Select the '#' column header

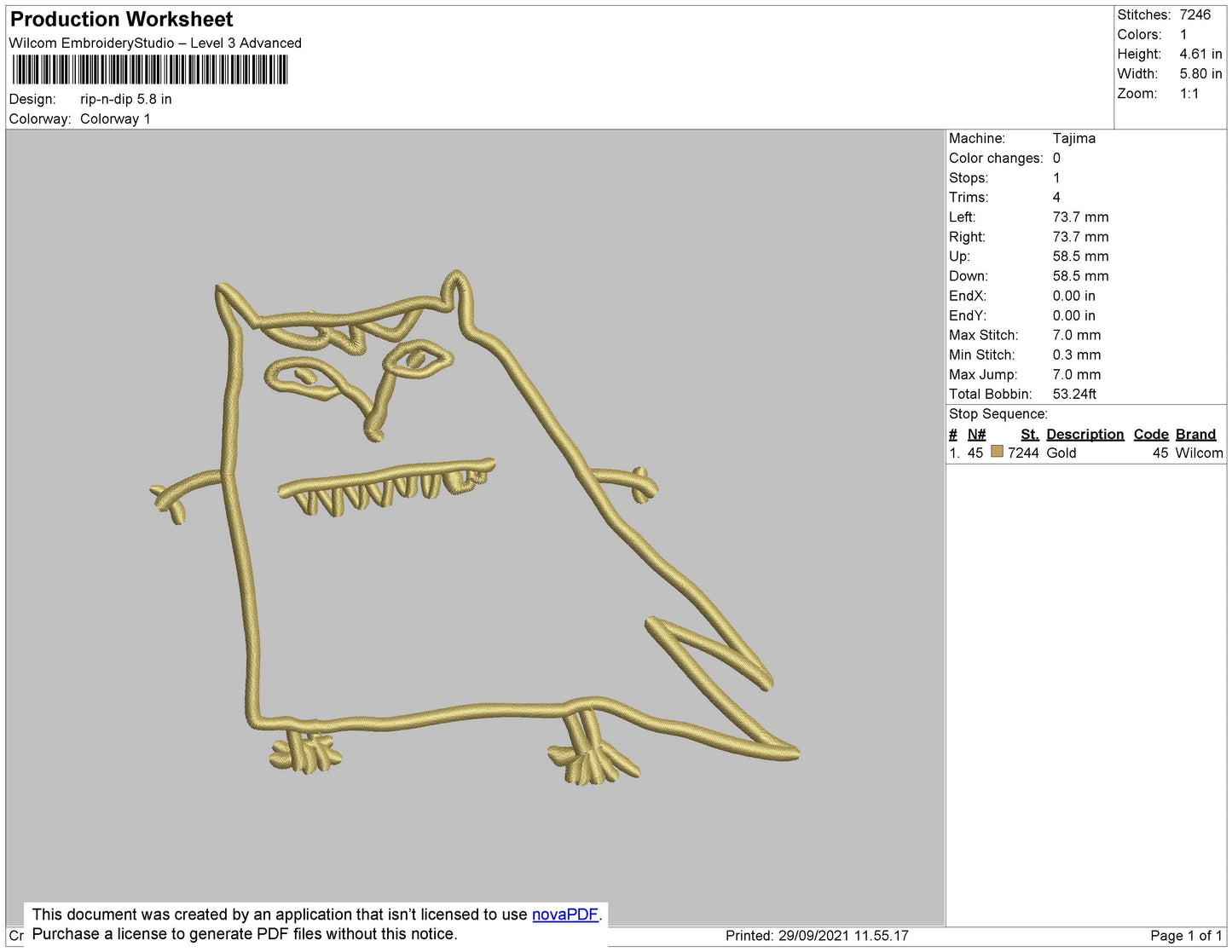[x=953, y=434]
